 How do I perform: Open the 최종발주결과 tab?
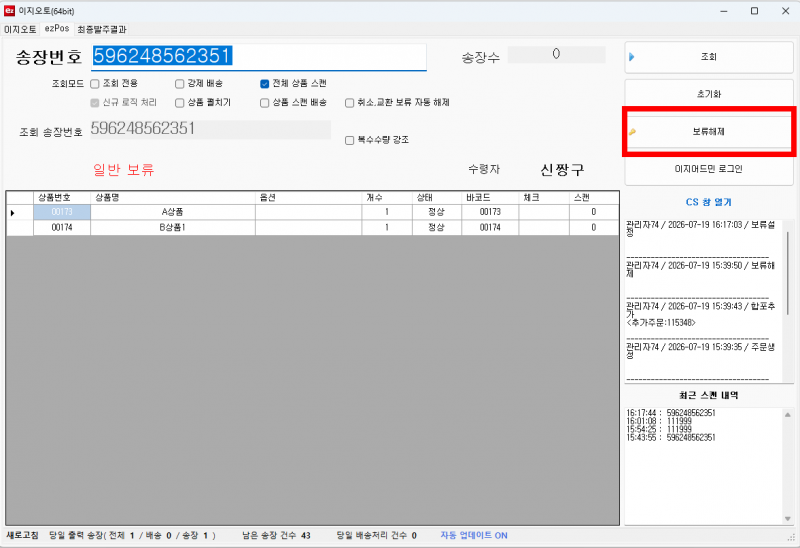point(102,29)
